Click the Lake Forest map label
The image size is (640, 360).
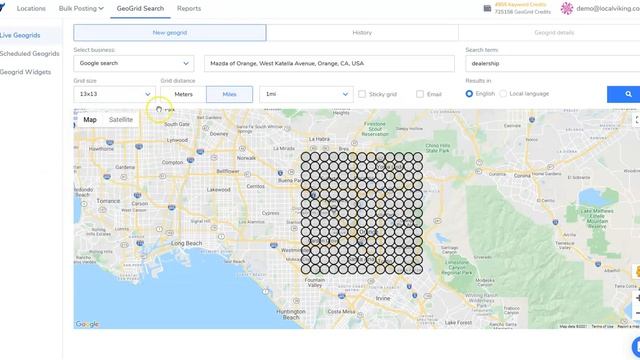458,322
